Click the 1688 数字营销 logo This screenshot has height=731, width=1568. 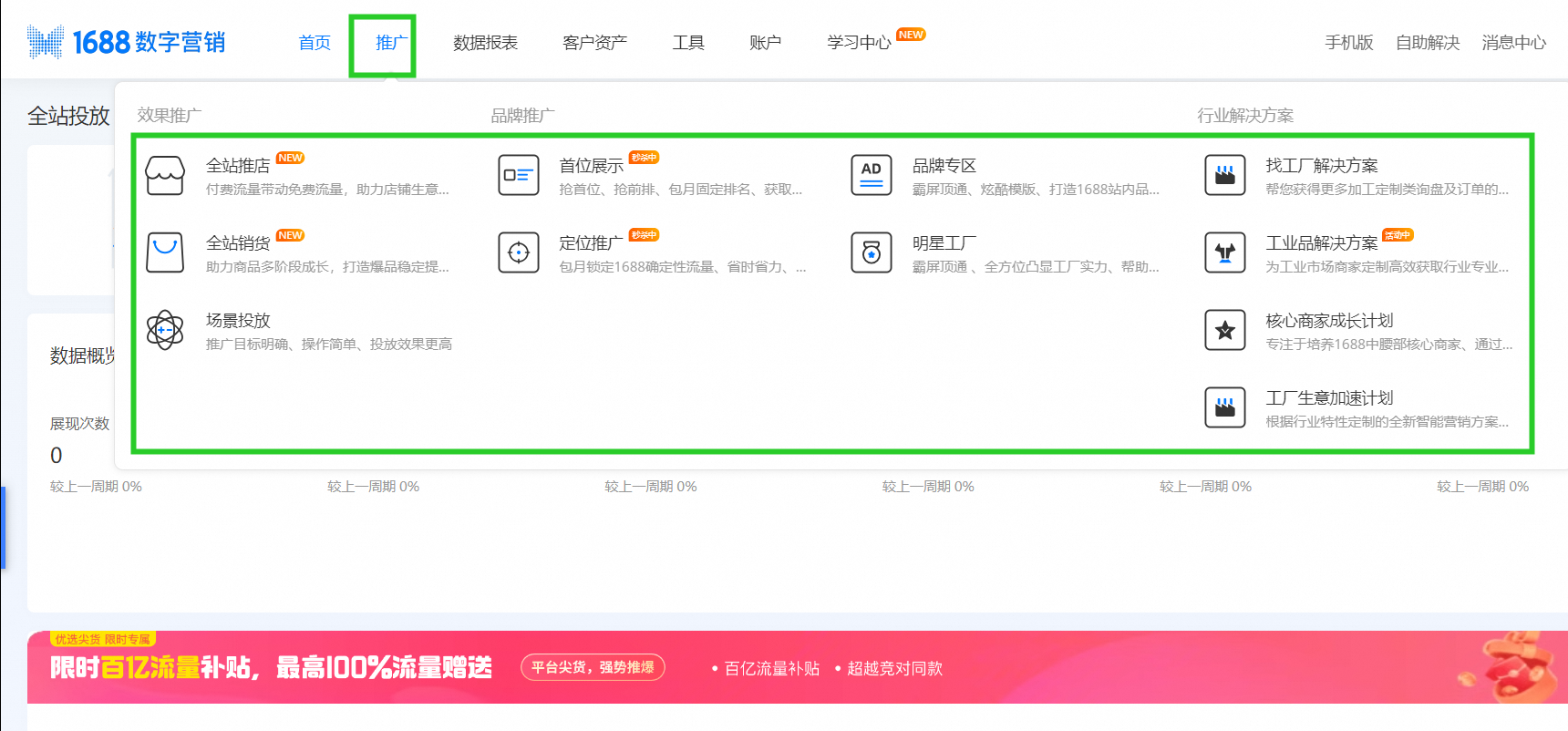(127, 42)
